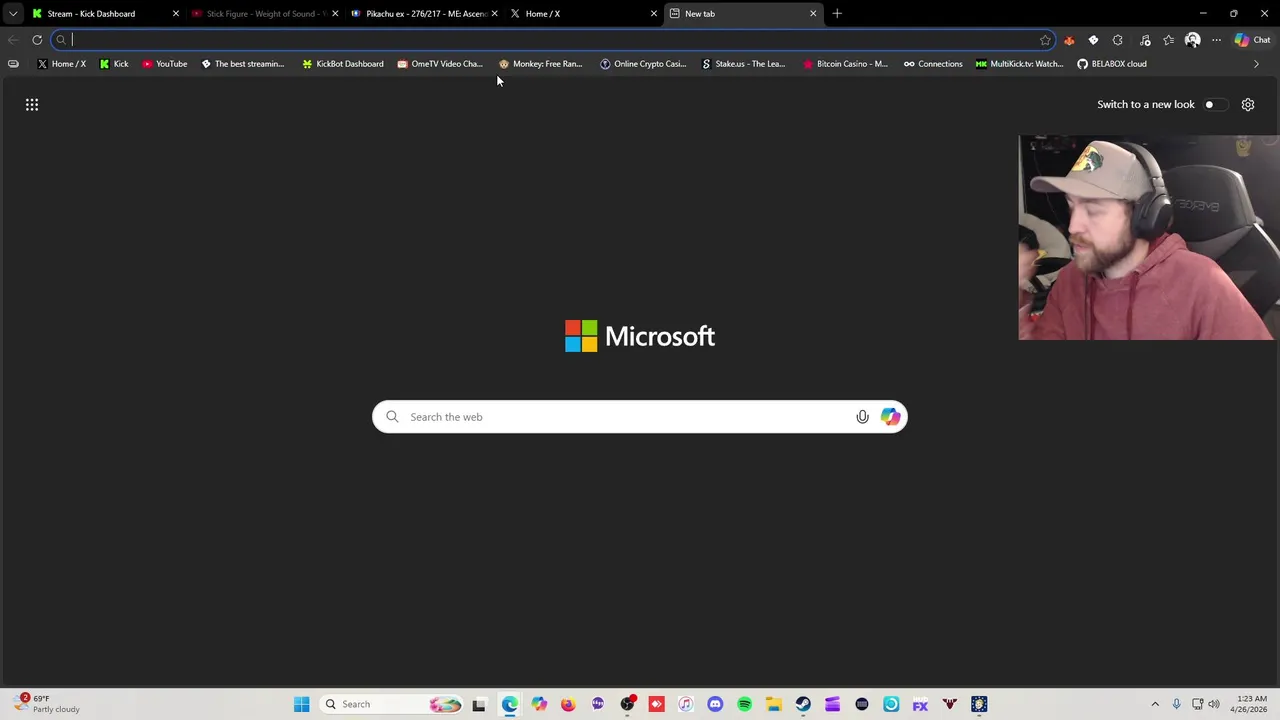1280x720 pixels.
Task: Add this page to favorites star
Action: (1045, 40)
